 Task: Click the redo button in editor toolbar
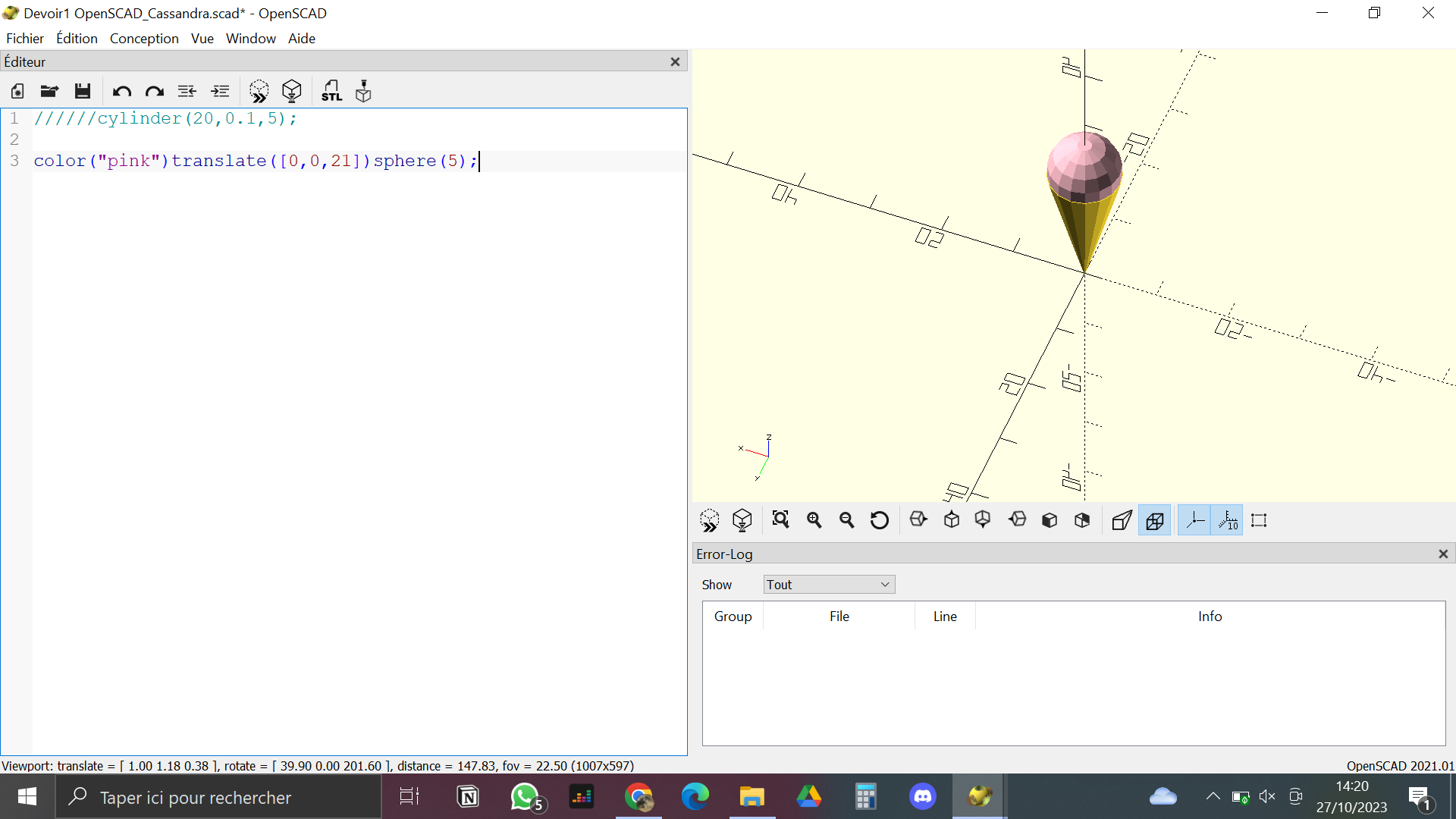(x=153, y=91)
